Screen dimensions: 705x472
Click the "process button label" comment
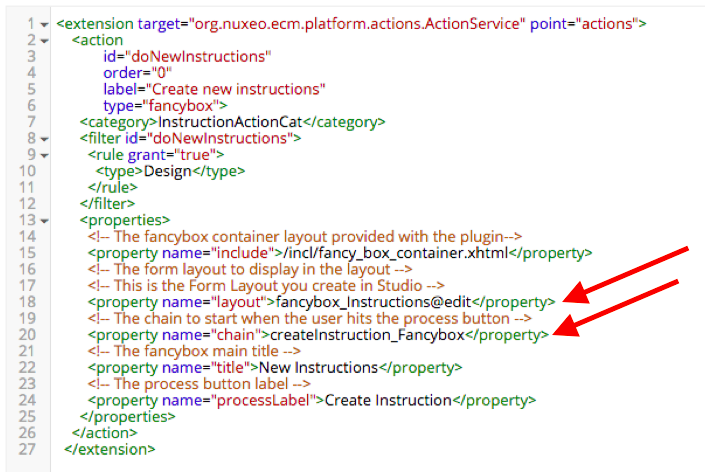tap(199, 384)
